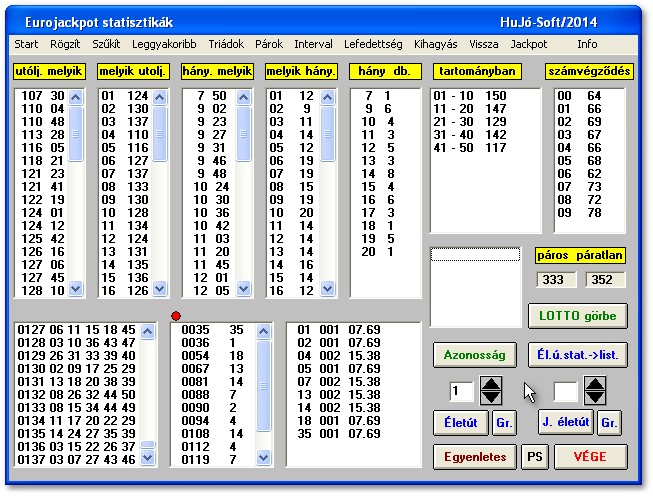Viewport: 653px width, 496px height.
Task: Click the scrollbar thumb in the 0035 list
Action: tap(263, 386)
